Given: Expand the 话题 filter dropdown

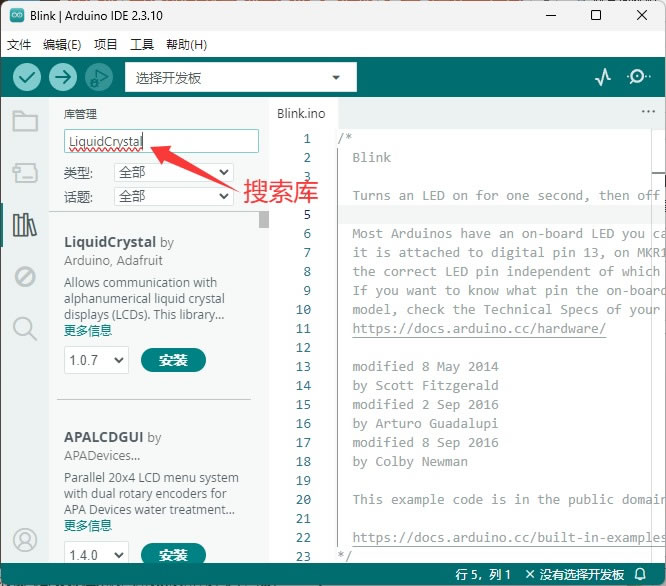Looking at the screenshot, I should tap(174, 197).
